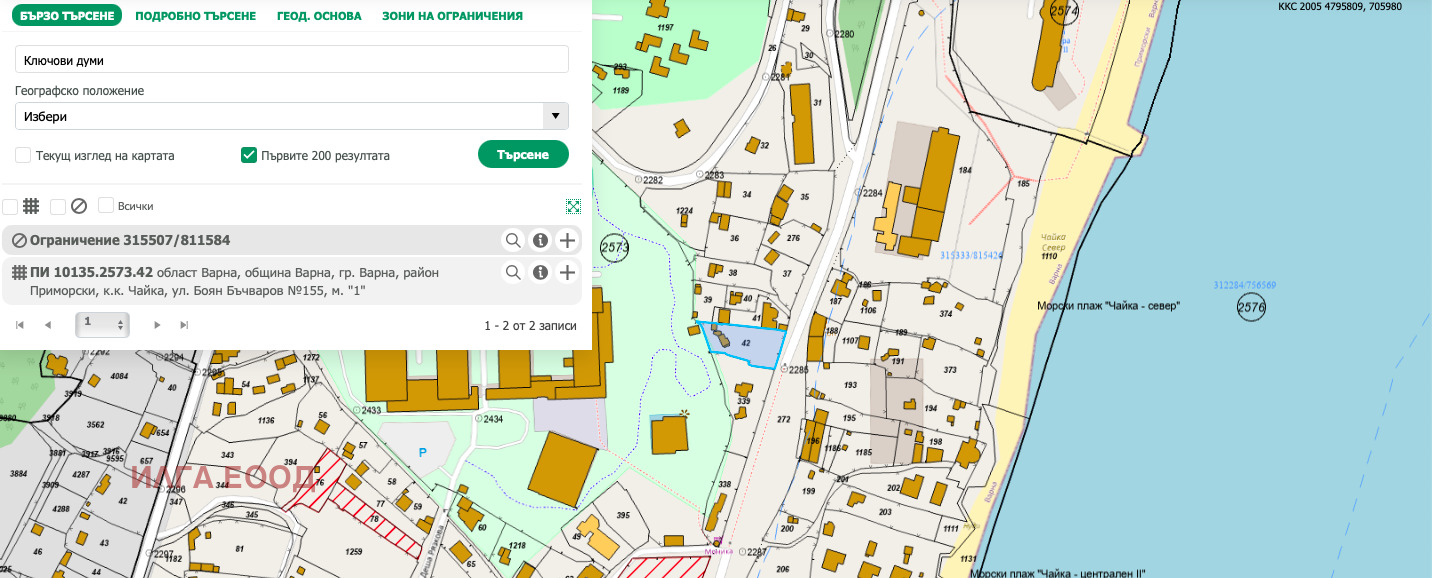This screenshot has height=578, width=1432.
Task: Uncheck Първите 200 резултата
Action: (x=249, y=155)
